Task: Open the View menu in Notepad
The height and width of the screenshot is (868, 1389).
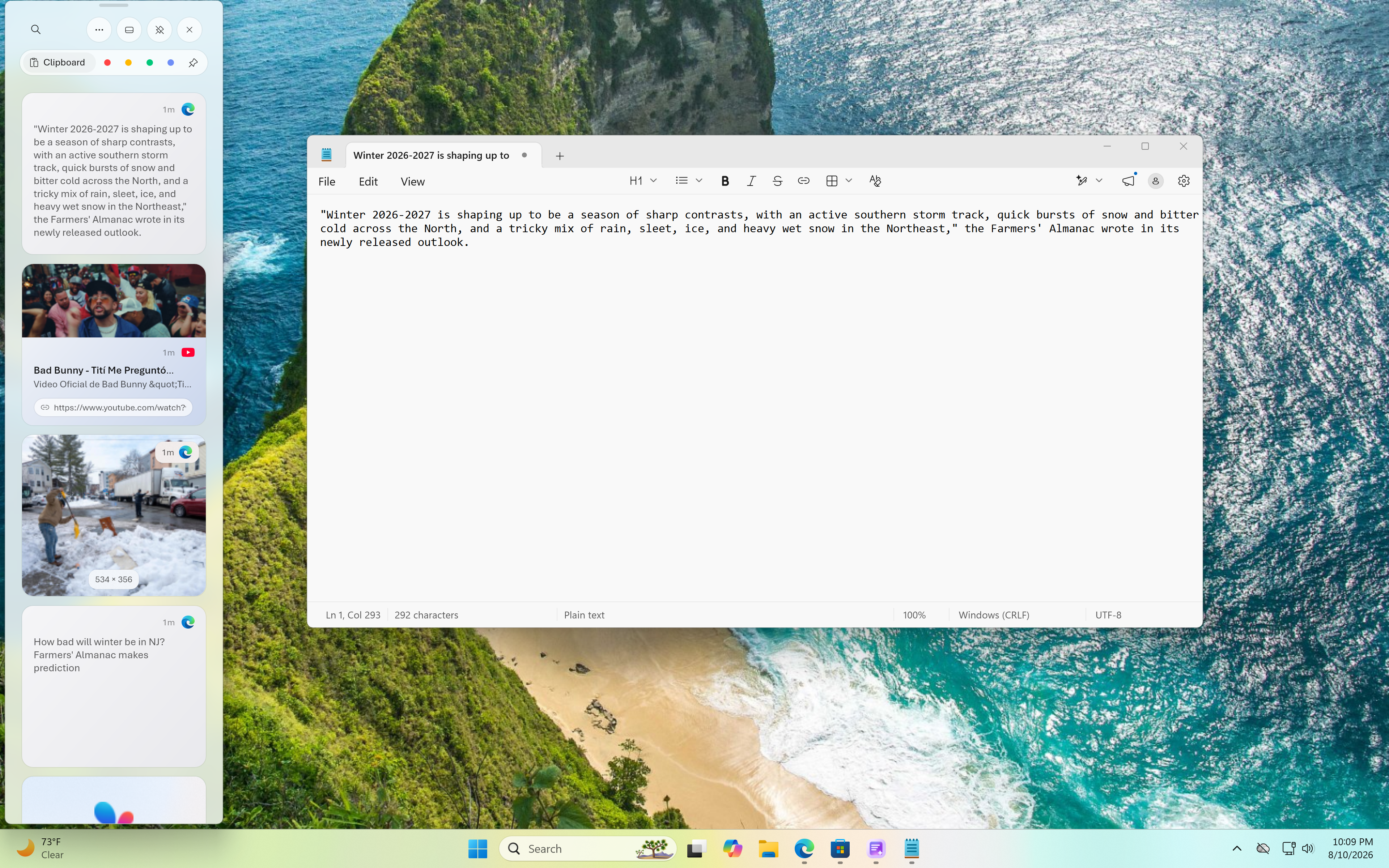Action: [x=413, y=182]
